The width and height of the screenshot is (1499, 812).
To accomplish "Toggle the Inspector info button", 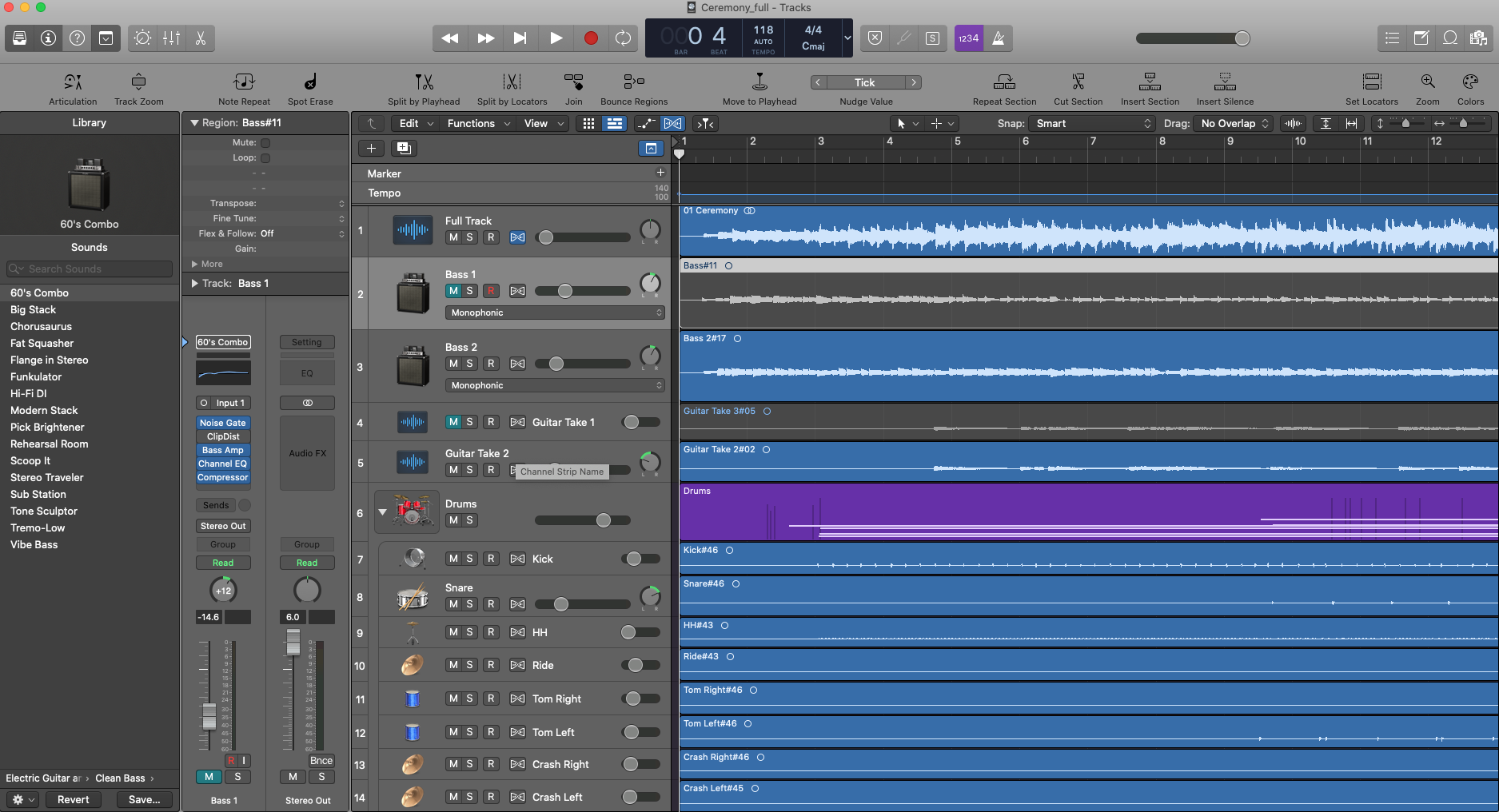I will tap(49, 38).
